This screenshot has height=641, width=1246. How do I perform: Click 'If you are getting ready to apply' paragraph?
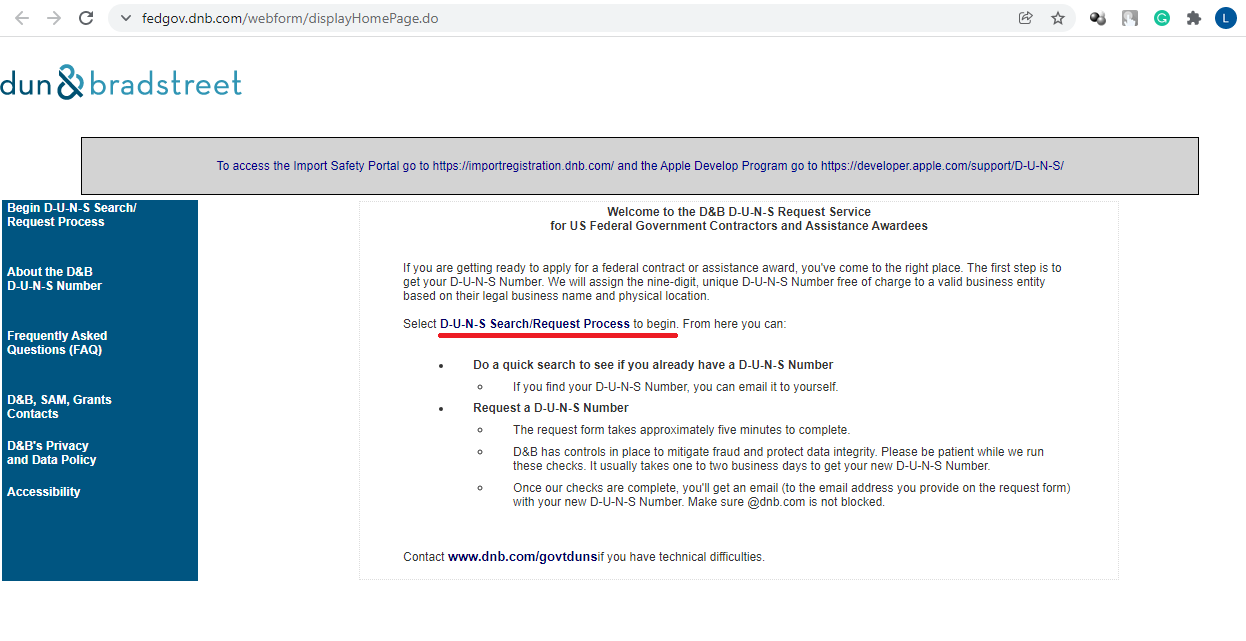[x=733, y=282]
